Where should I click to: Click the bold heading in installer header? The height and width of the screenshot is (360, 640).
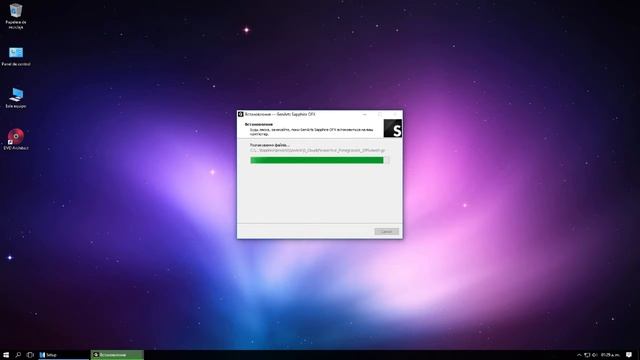tap(259, 124)
